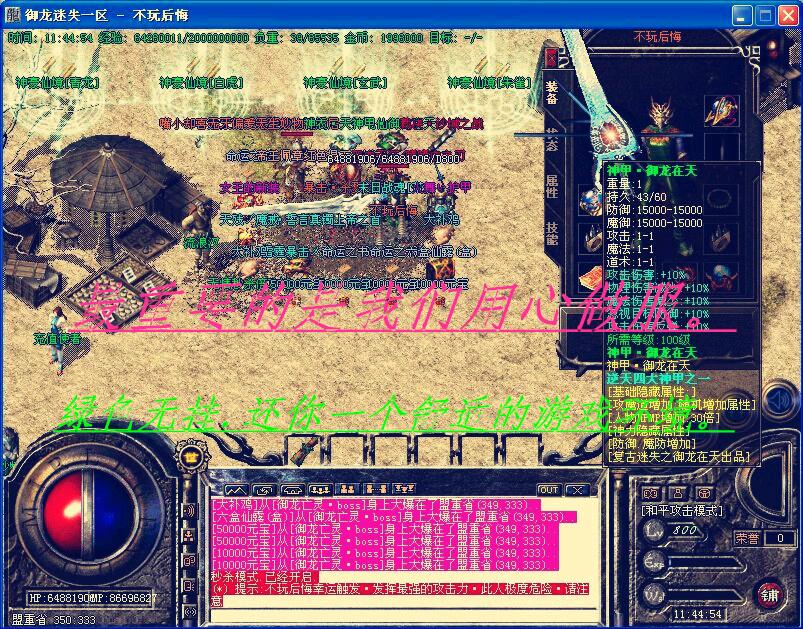Click the chat text input field
Screen dimensions: 803x629
click(x=405, y=615)
